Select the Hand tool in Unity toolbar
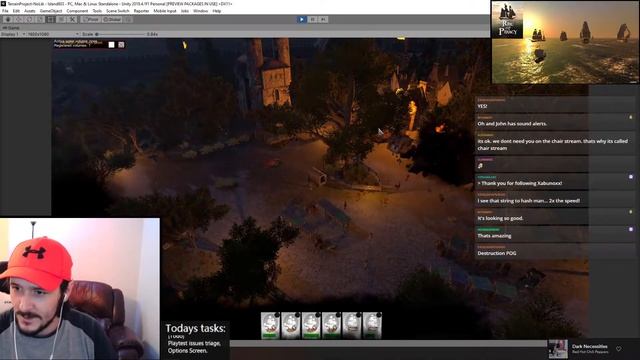Image resolution: width=640 pixels, height=360 pixels. [7, 19]
